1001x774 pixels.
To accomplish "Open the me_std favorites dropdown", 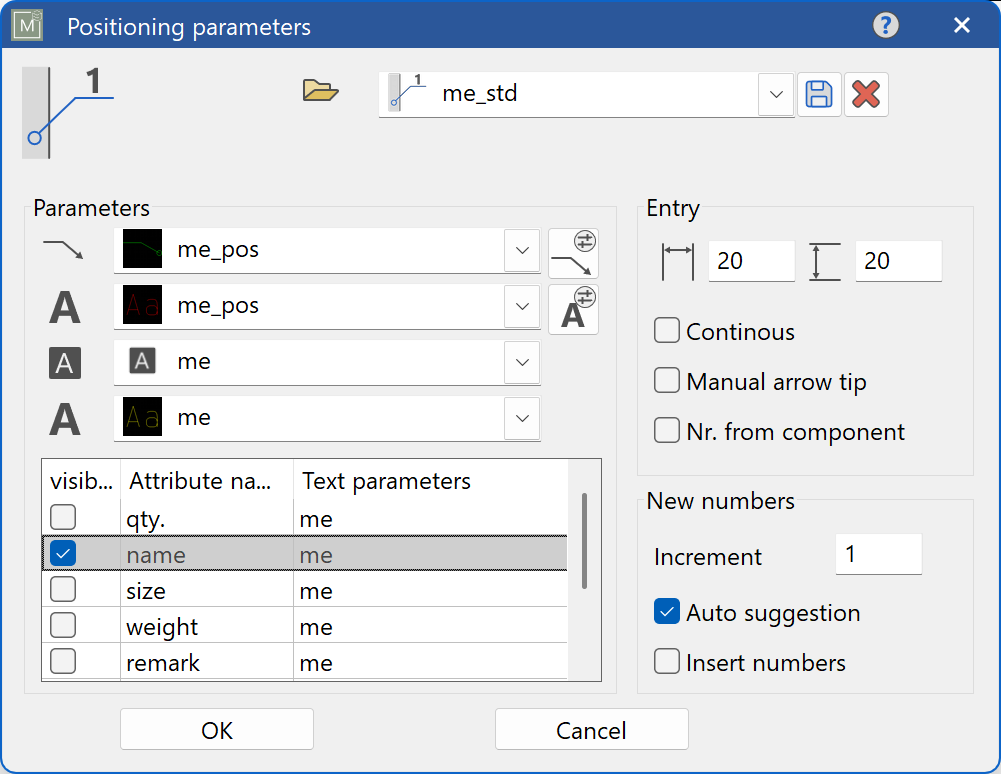I will click(776, 93).
